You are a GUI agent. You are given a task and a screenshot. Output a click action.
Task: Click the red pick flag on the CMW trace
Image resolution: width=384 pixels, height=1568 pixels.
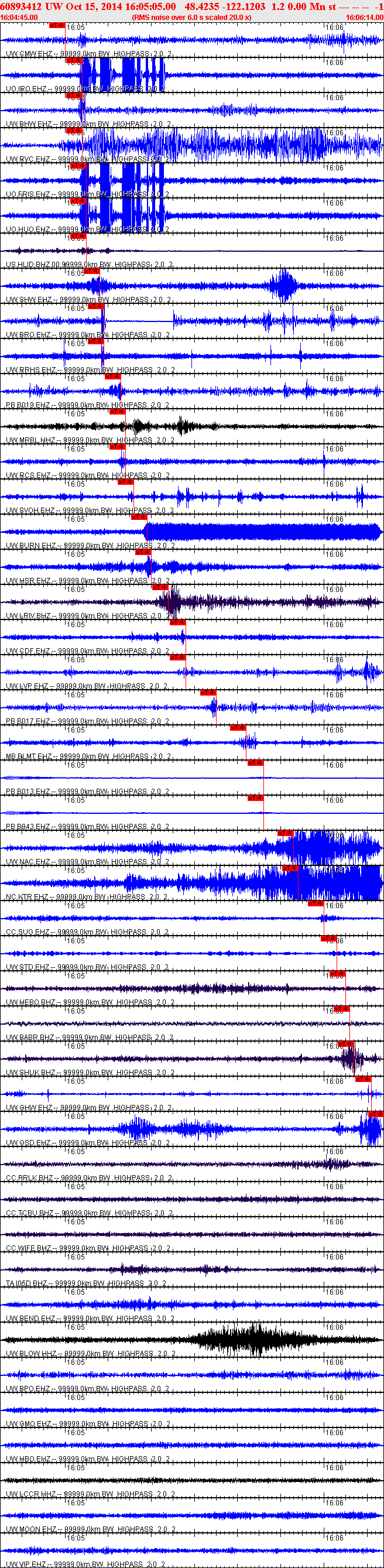click(57, 25)
